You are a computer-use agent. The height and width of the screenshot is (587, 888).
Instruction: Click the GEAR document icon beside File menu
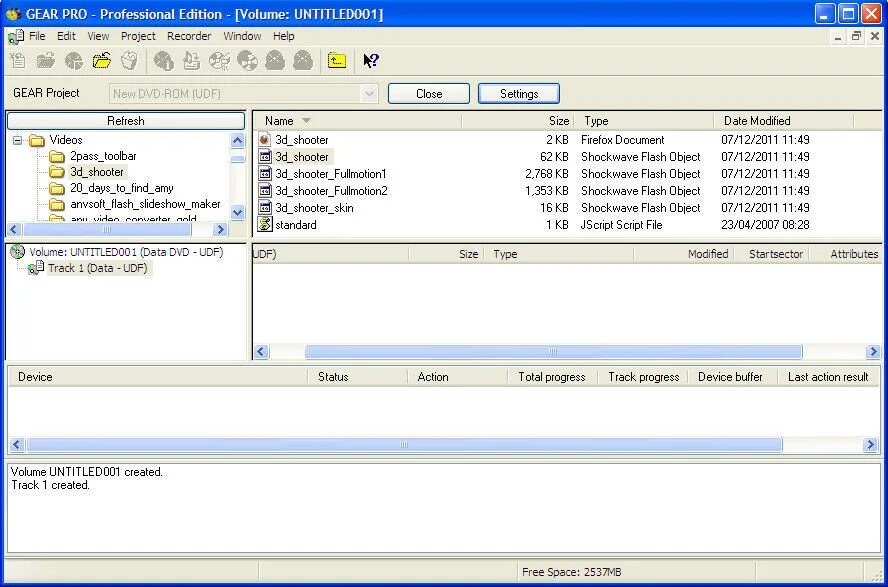(16, 36)
